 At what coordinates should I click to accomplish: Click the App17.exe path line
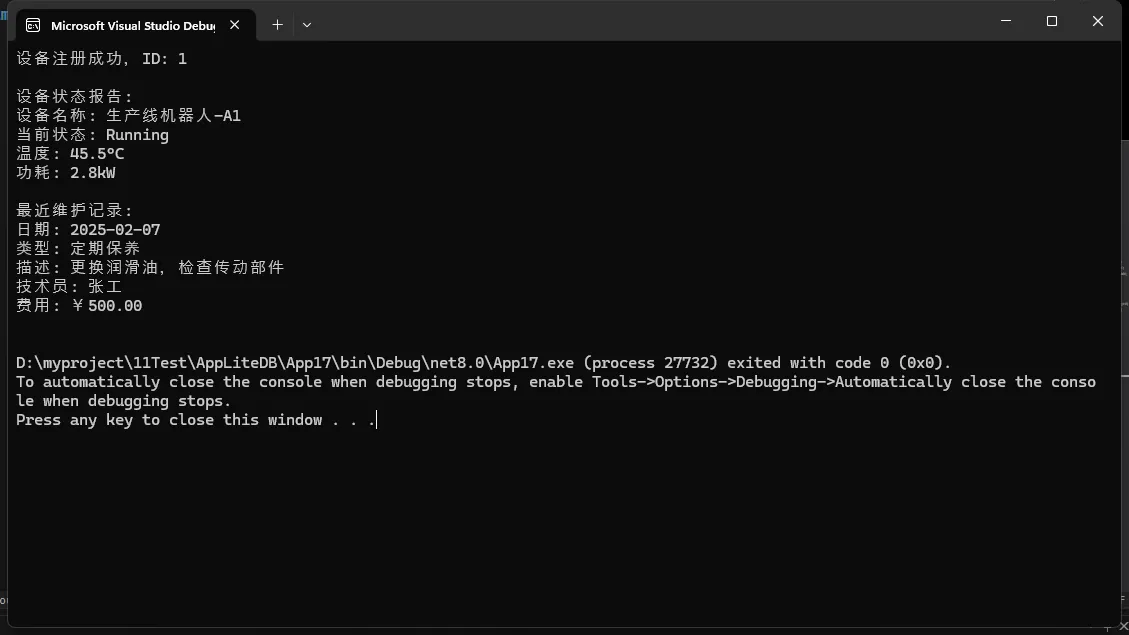484,363
